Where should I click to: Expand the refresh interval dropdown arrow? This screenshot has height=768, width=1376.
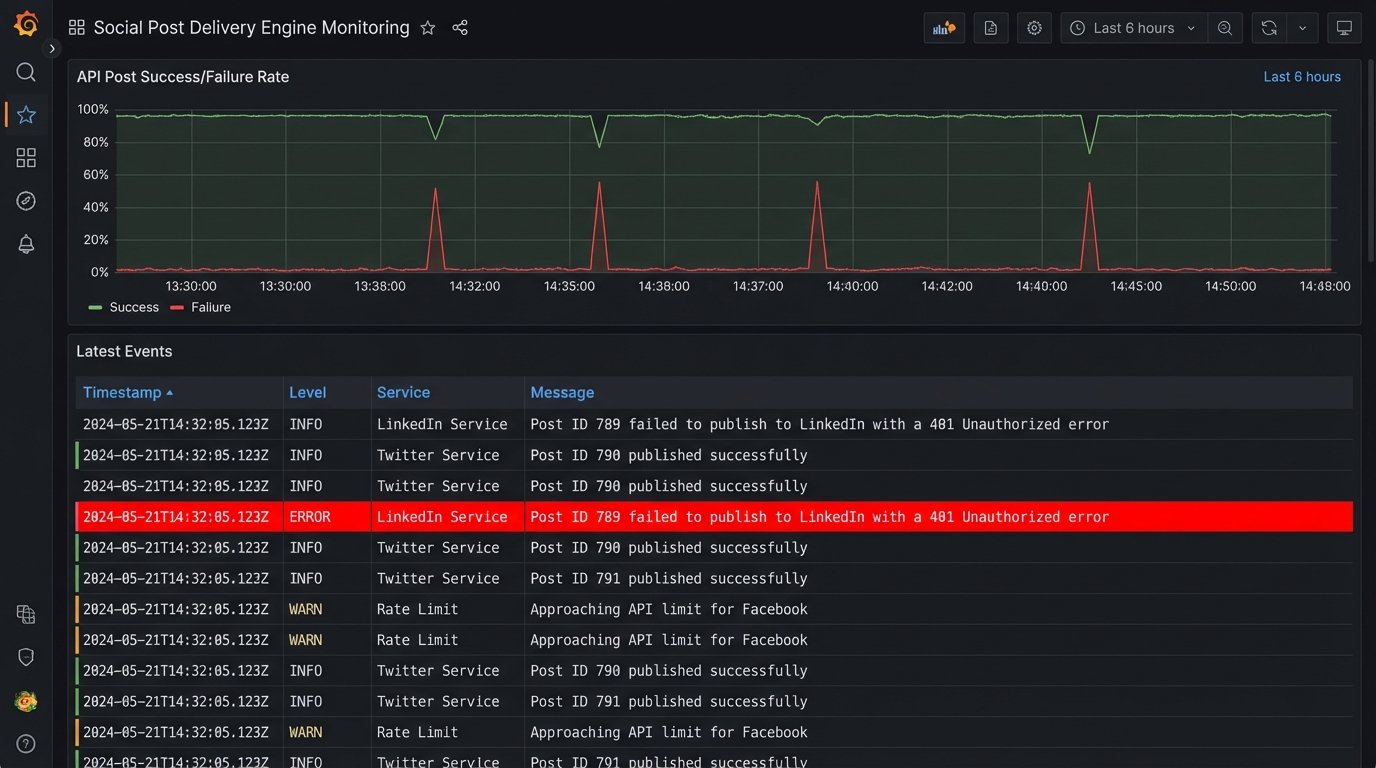(x=1302, y=28)
